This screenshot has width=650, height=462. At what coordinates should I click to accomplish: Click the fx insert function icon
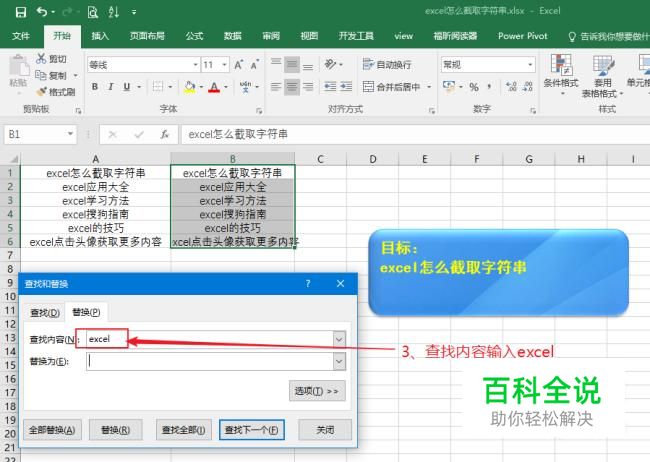coord(165,134)
